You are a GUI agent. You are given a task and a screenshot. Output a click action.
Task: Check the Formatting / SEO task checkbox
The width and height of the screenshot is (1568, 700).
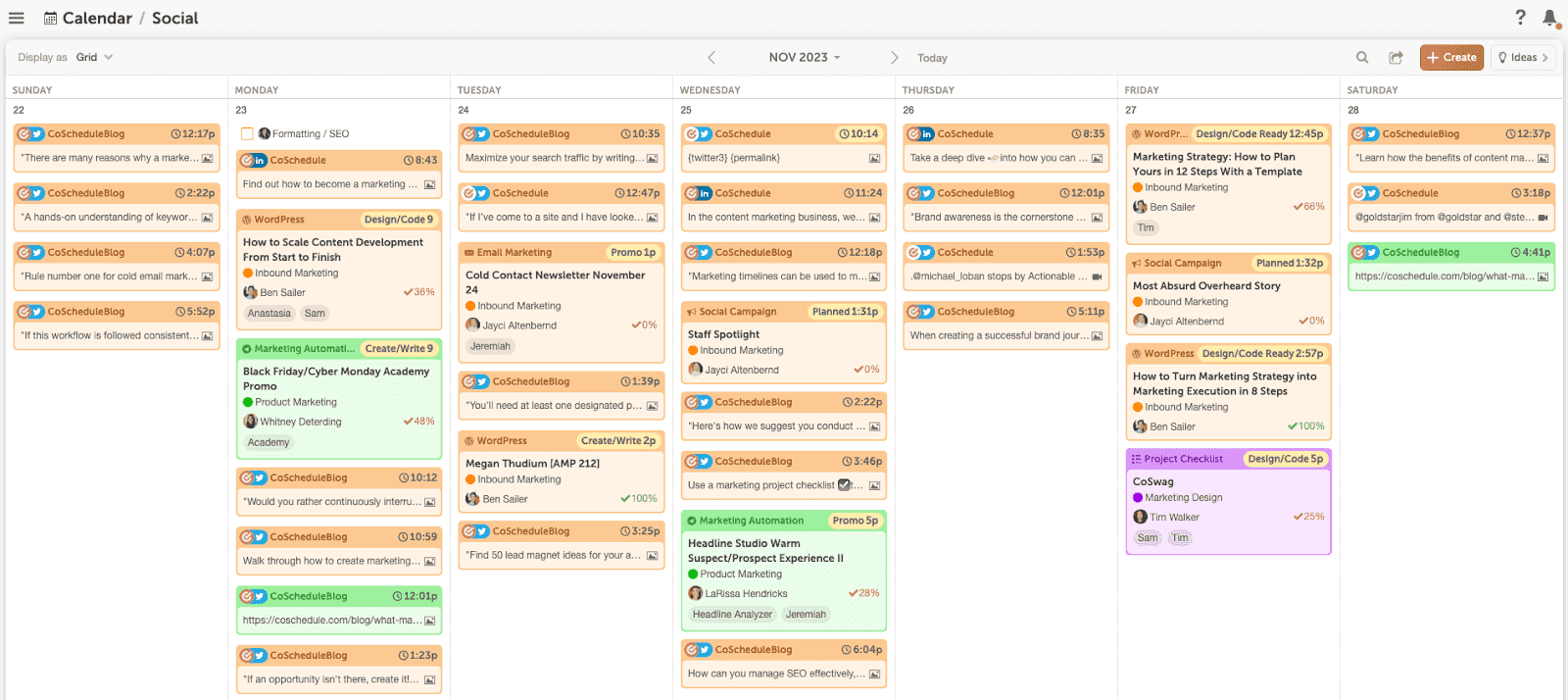[247, 134]
